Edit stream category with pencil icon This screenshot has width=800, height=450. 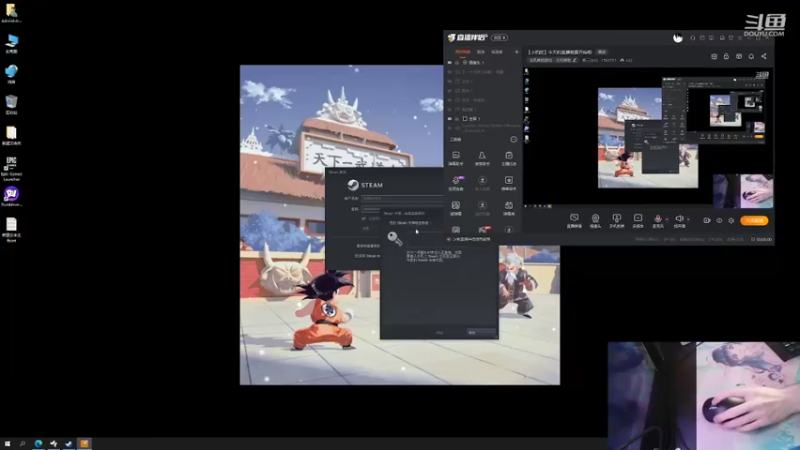tap(574, 60)
